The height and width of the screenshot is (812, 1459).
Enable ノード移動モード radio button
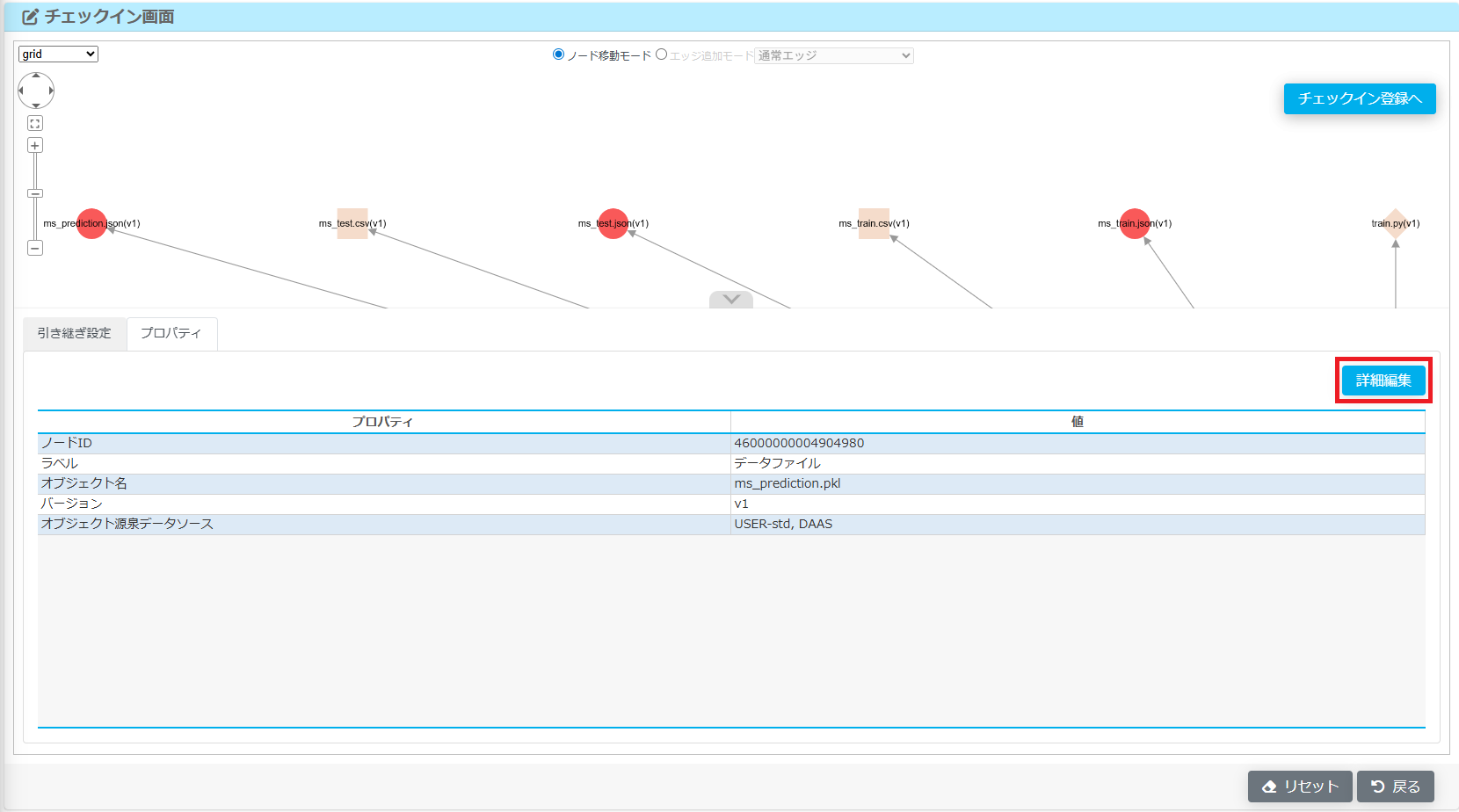(558, 54)
